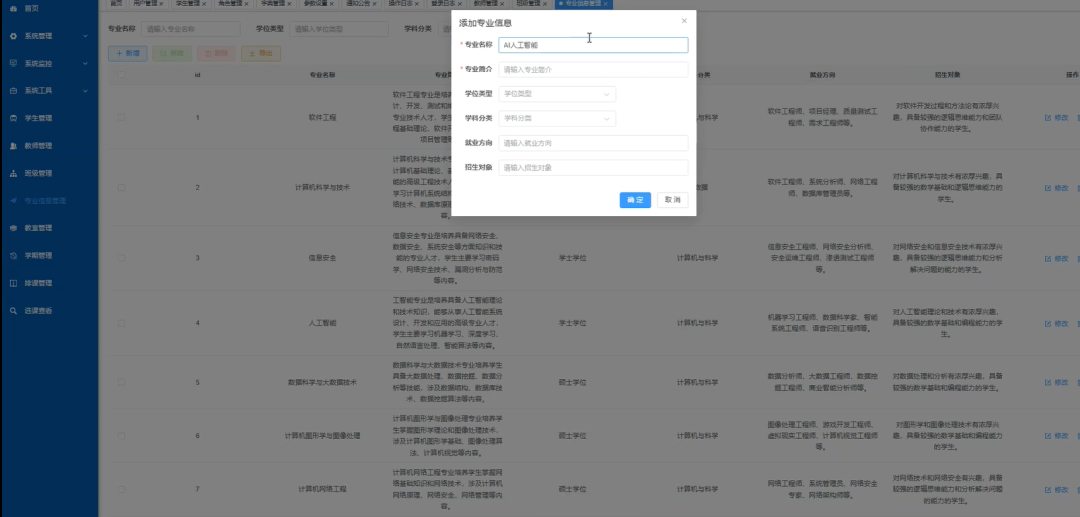Open the 学位类型 dropdown in the dialog
Viewport: 1080px width, 517px height.
557,94
